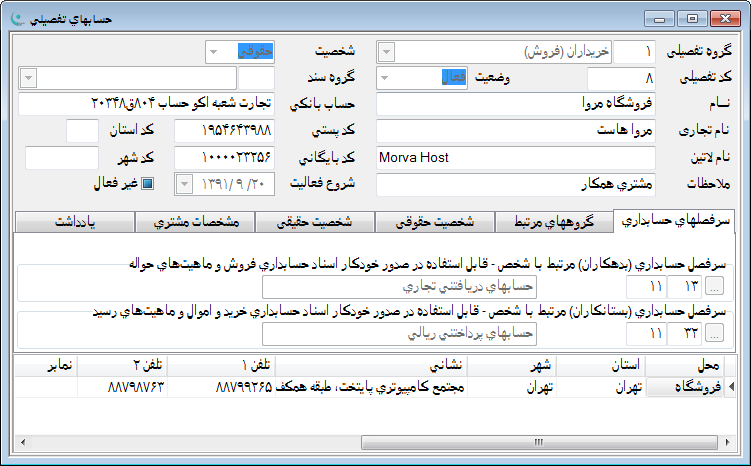Expand the گروه سند dropdown

pyautogui.click(x=27, y=78)
